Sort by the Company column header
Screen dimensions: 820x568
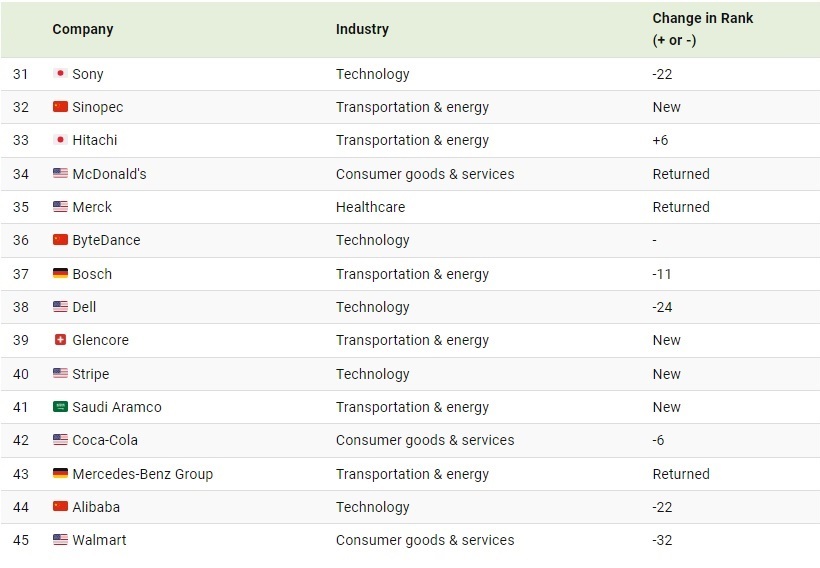[83, 29]
